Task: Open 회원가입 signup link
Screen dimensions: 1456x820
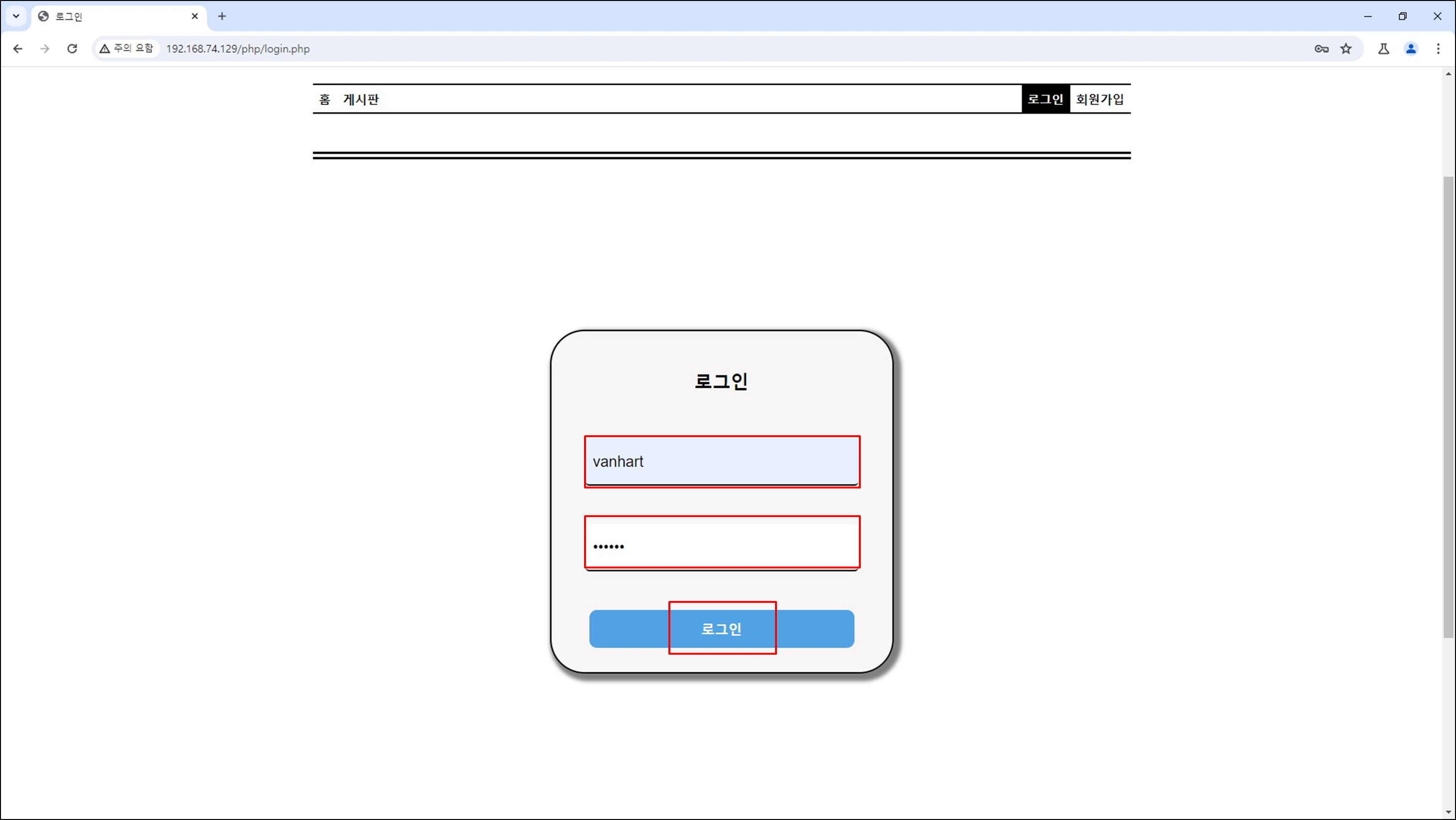Action: [1100, 99]
